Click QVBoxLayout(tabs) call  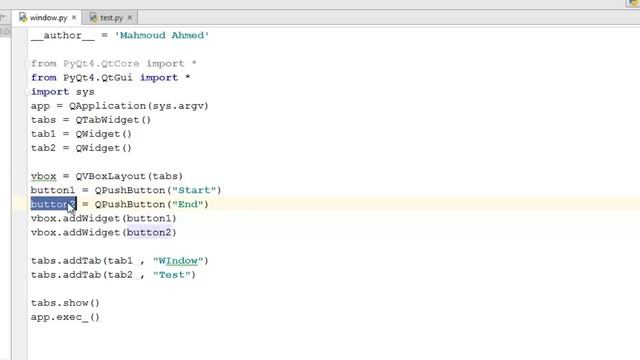[129, 176]
